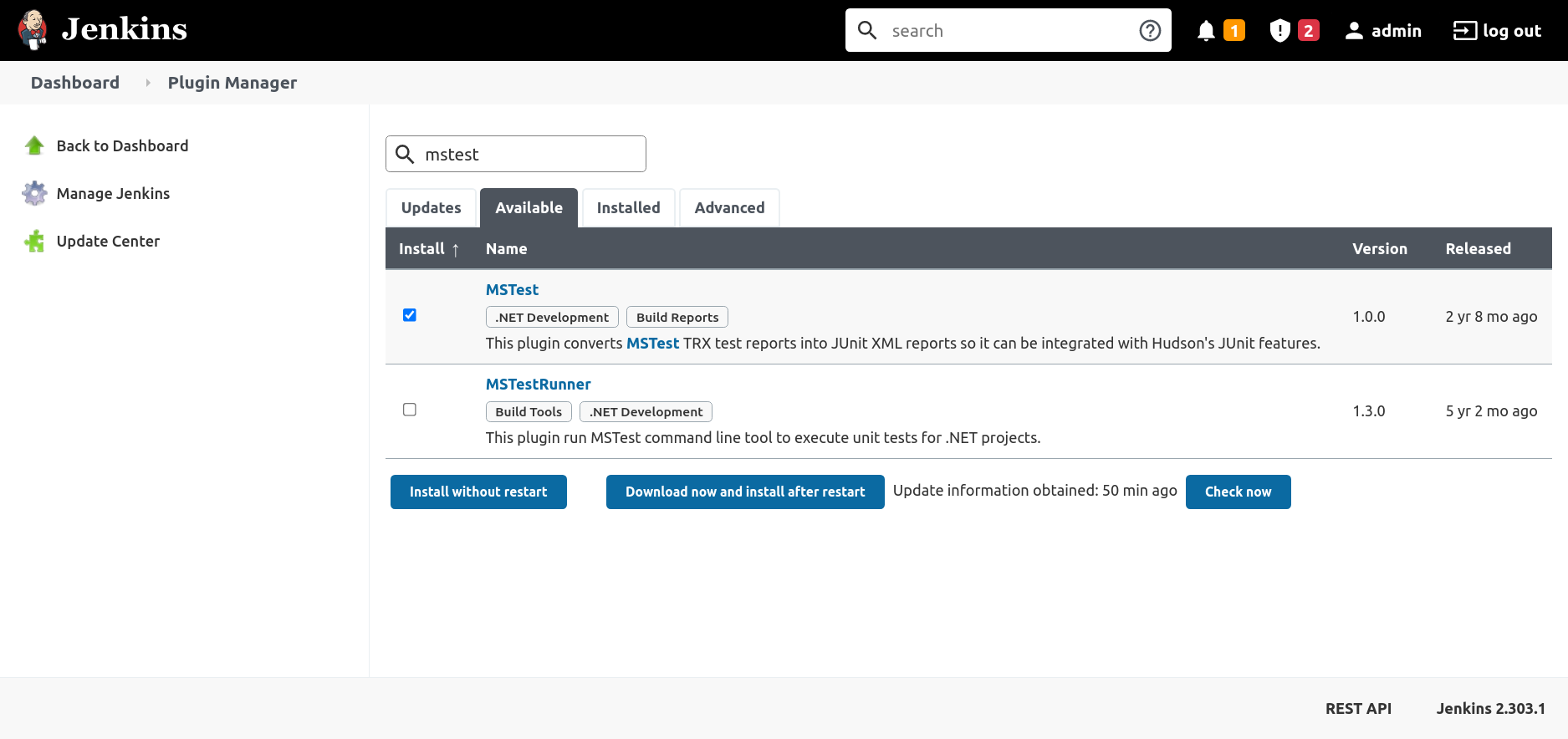Image resolution: width=1568 pixels, height=739 pixels.
Task: Switch to the Installed tab
Action: 628,208
